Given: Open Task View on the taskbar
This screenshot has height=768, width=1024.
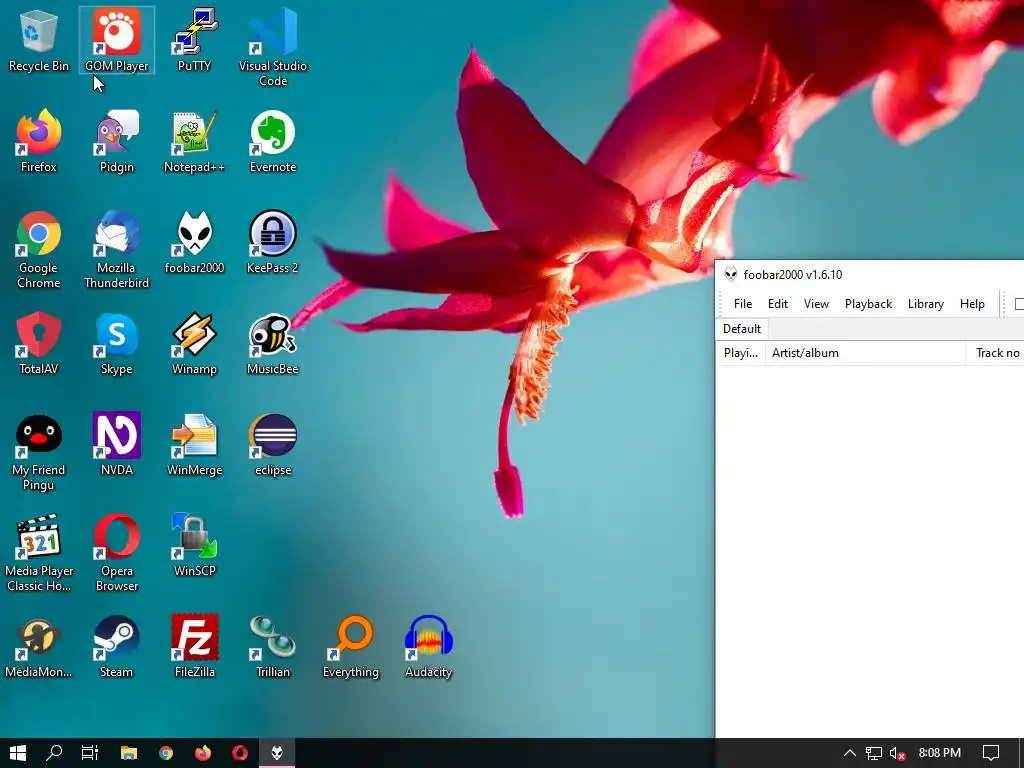Looking at the screenshot, I should tap(90, 753).
